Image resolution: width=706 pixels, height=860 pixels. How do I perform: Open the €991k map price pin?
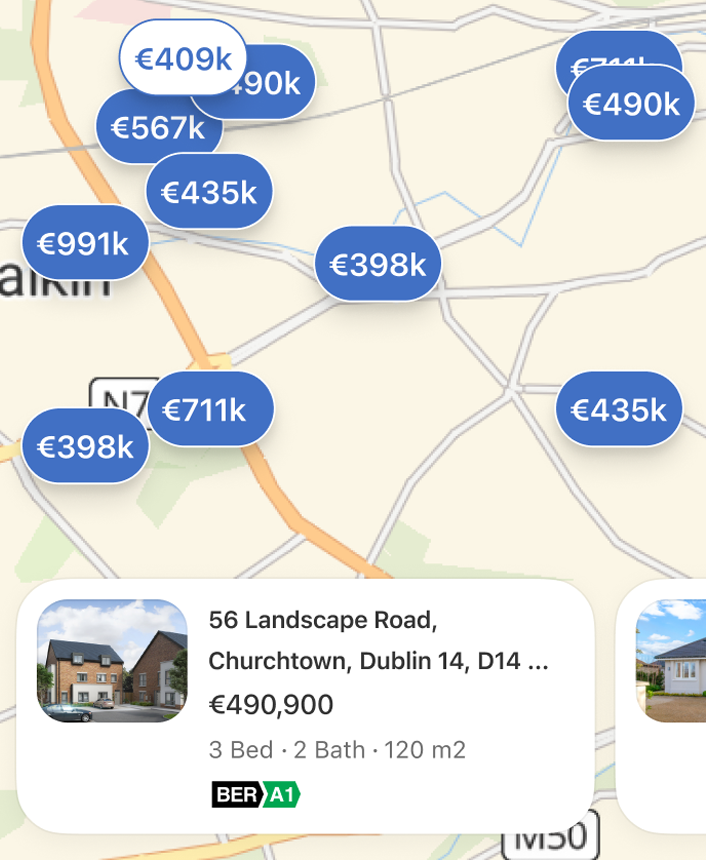pos(84,242)
